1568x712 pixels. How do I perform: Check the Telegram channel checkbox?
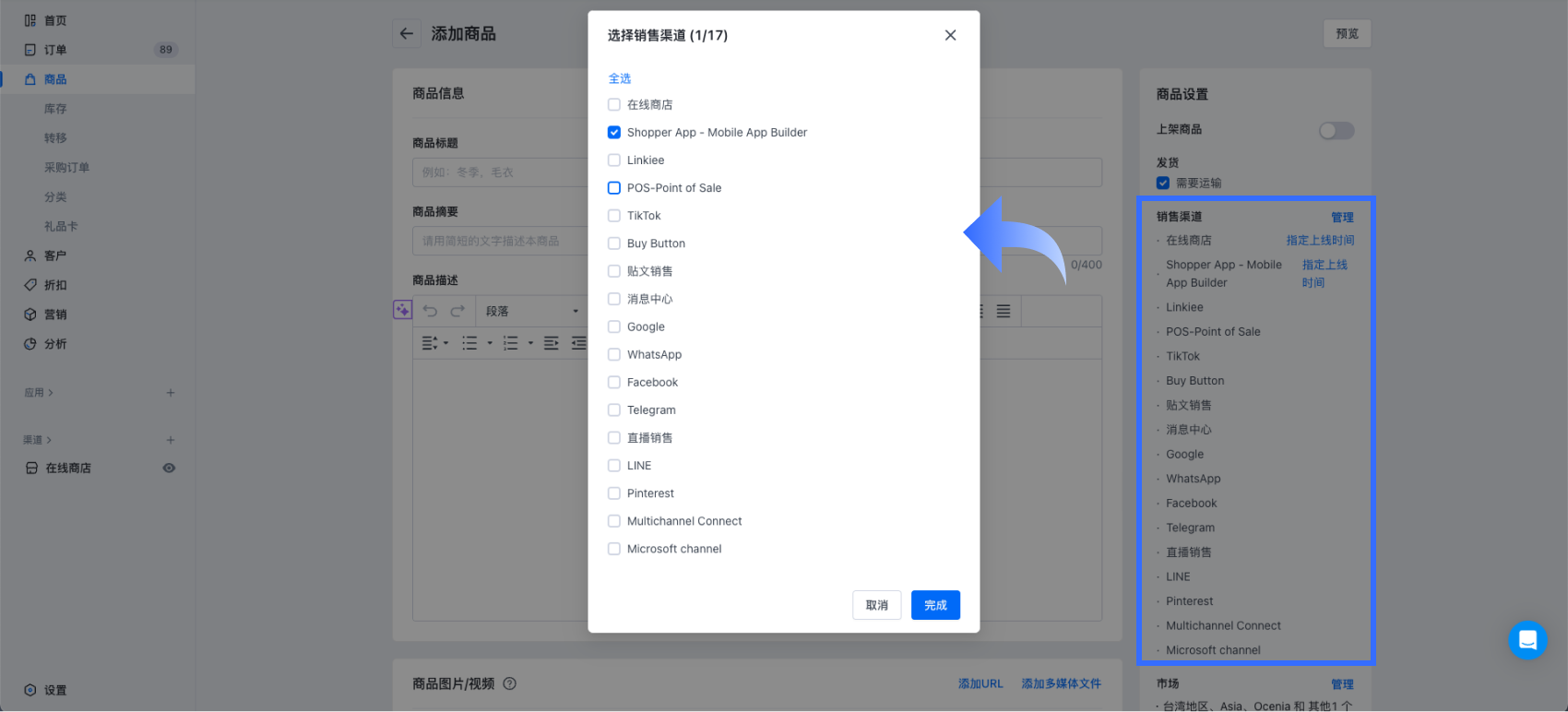[x=614, y=410]
